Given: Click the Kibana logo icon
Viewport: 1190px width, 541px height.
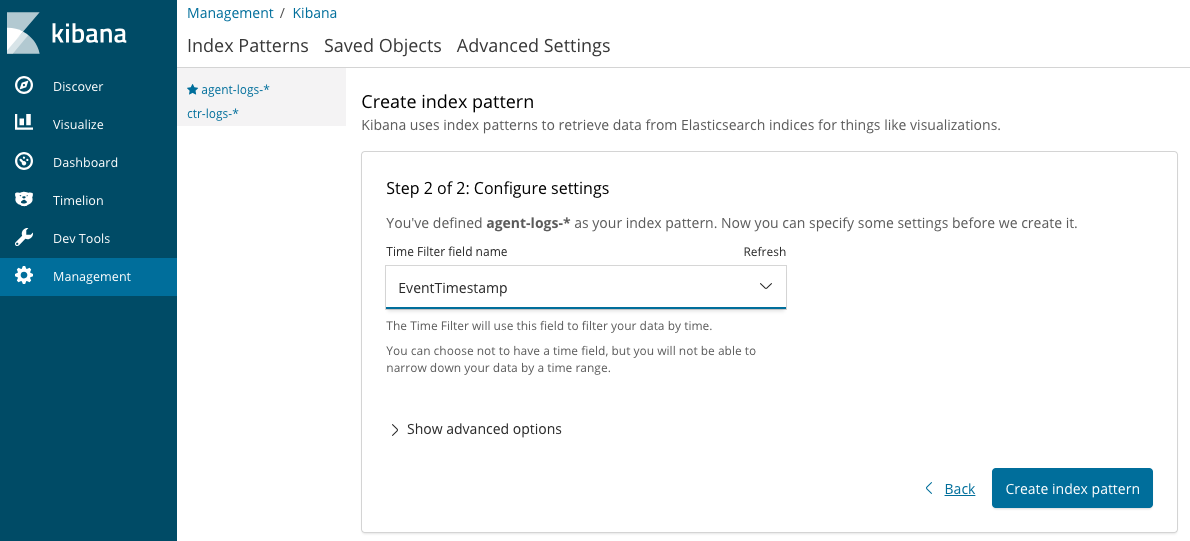Looking at the screenshot, I should point(23,33).
